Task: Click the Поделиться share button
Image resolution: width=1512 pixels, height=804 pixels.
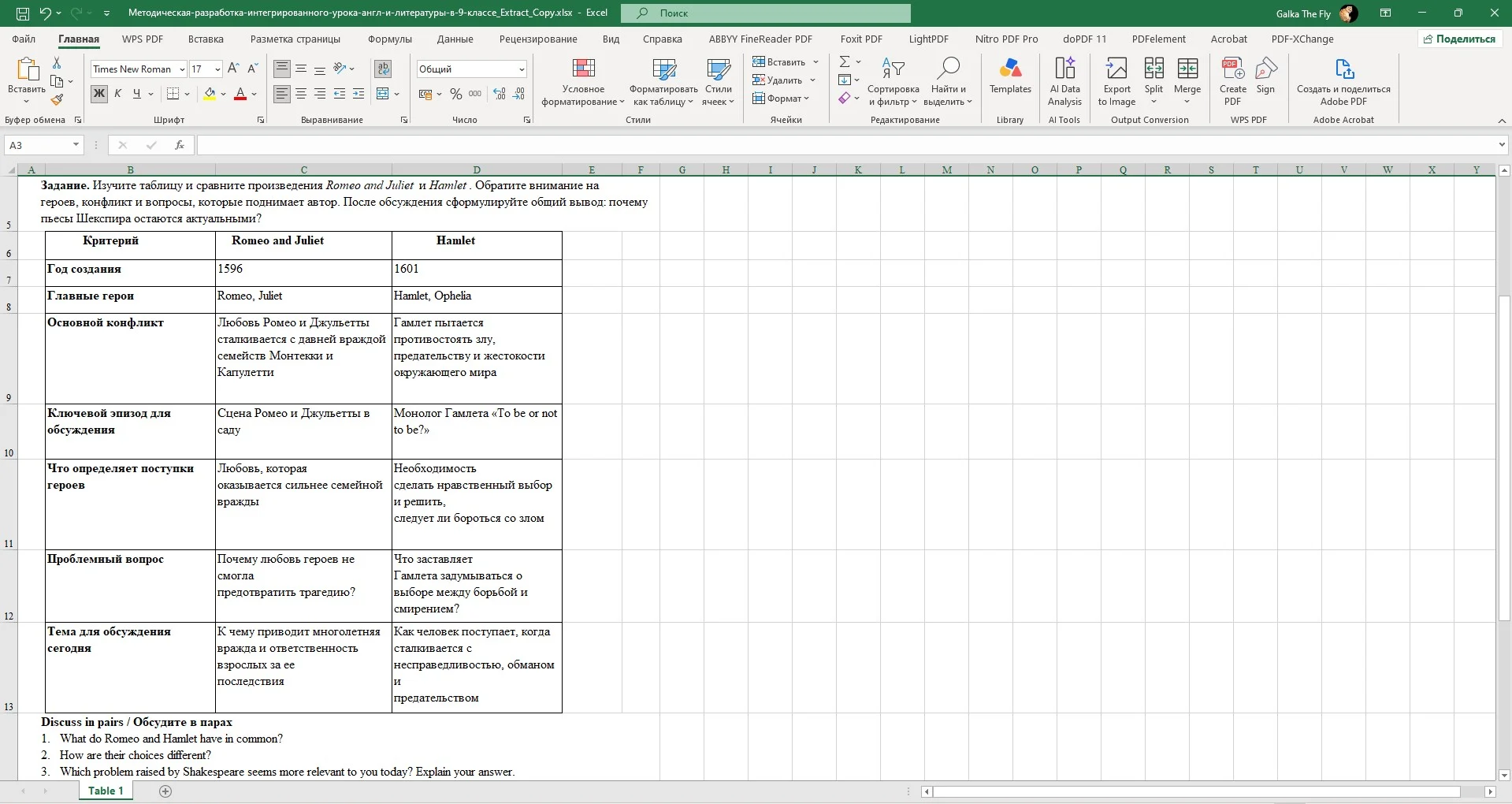Action: pos(1459,39)
